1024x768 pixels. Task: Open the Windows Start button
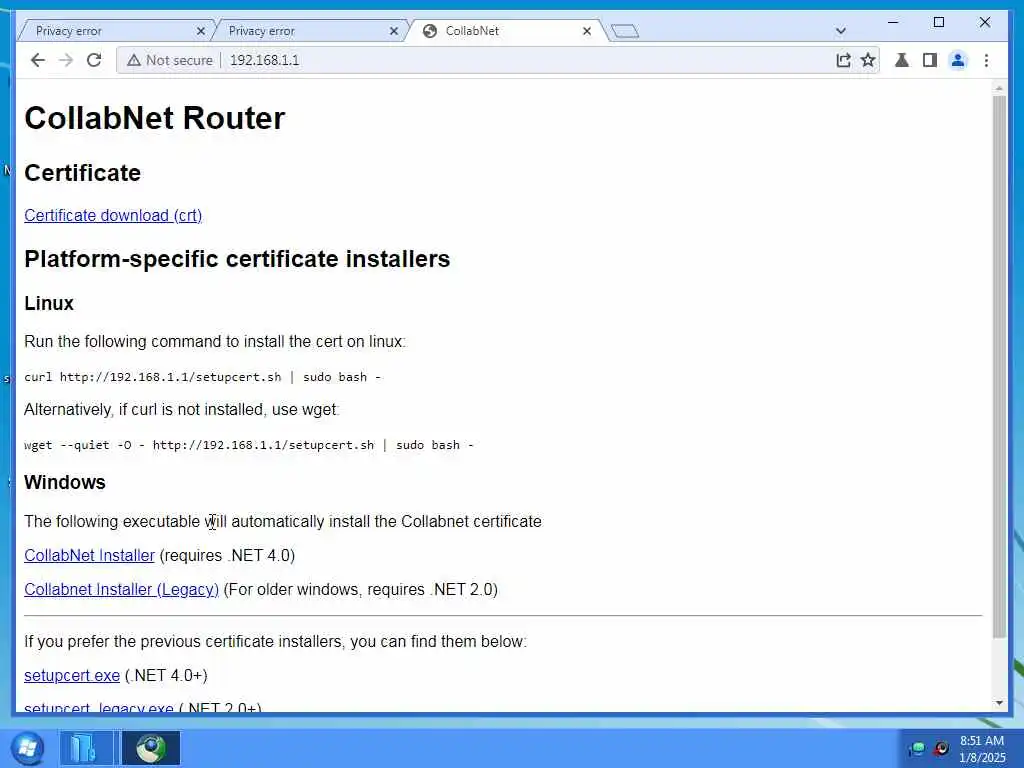pyautogui.click(x=27, y=748)
